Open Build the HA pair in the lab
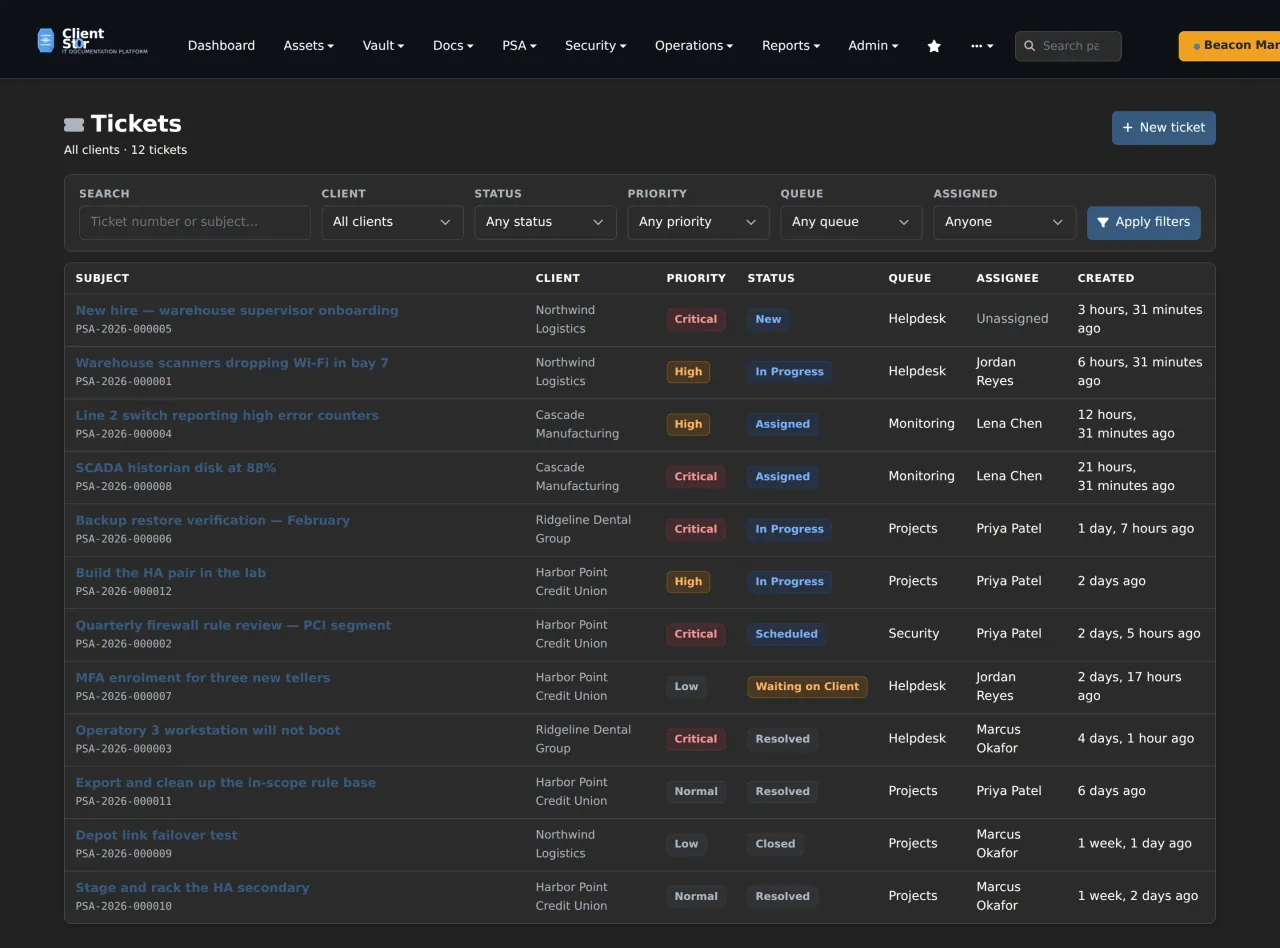The width and height of the screenshot is (1280, 948). [x=171, y=573]
